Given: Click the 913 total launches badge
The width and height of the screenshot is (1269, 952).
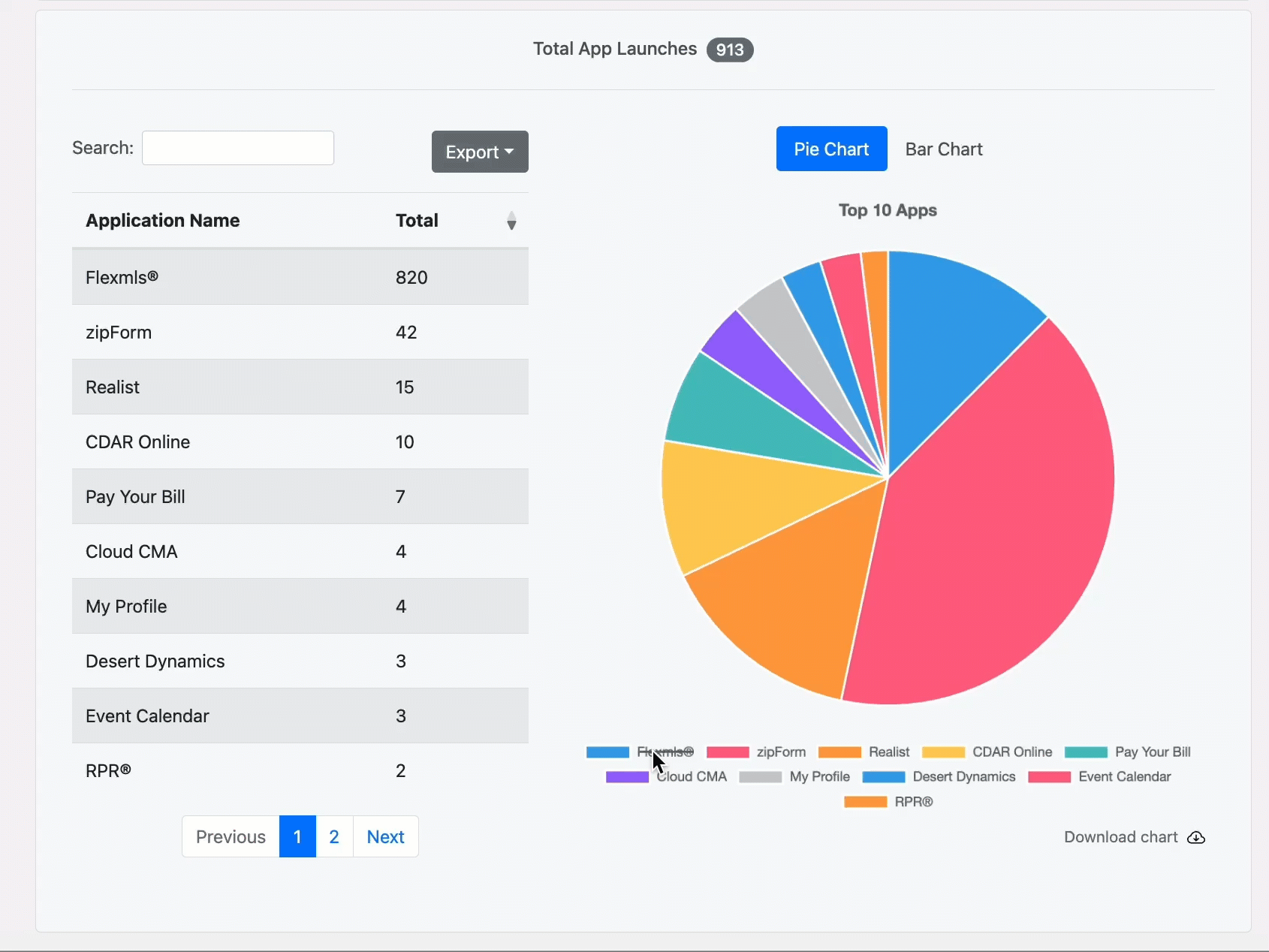Looking at the screenshot, I should [730, 50].
